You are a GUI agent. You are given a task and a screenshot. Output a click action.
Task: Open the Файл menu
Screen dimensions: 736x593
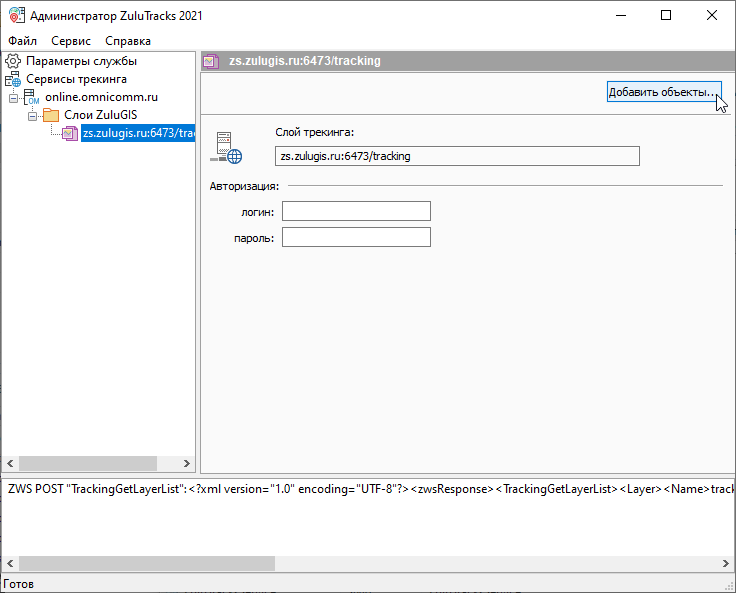[x=22, y=41]
